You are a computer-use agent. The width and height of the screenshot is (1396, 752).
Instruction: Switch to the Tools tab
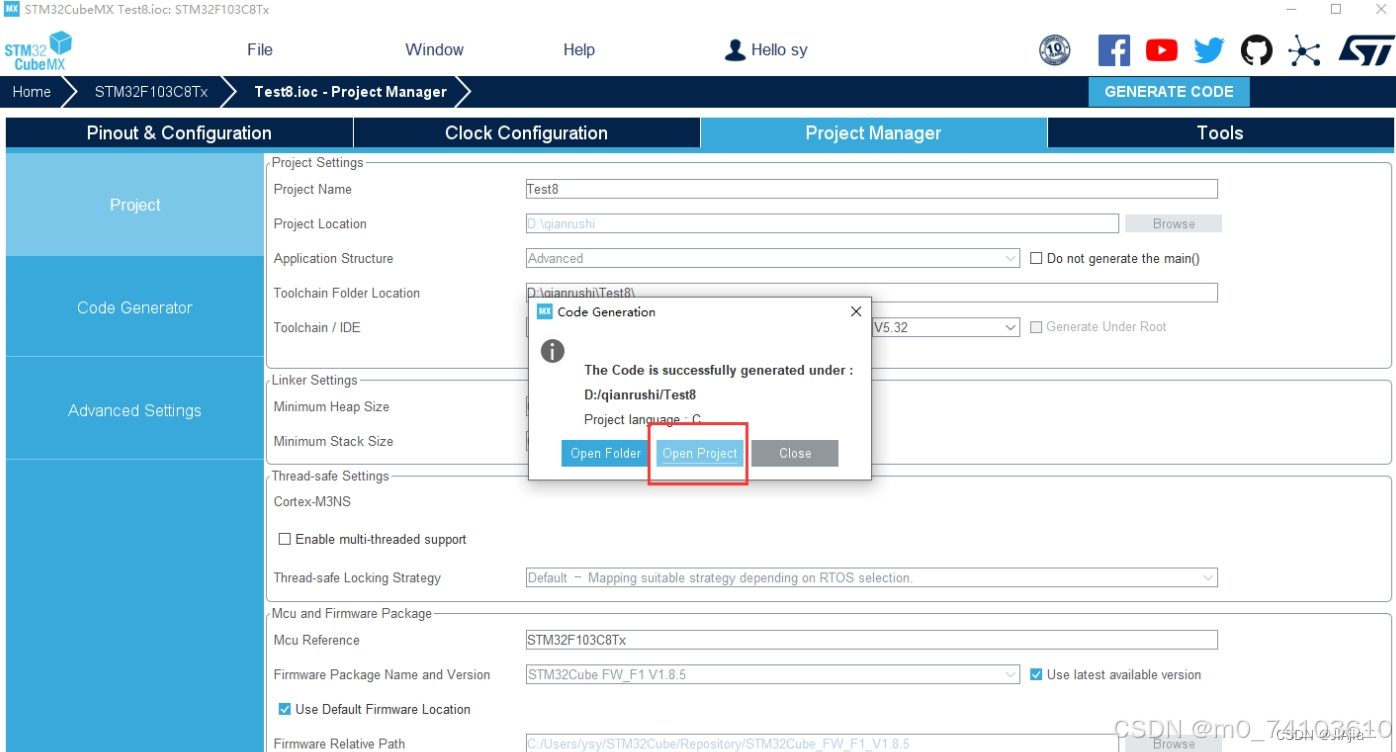1220,133
